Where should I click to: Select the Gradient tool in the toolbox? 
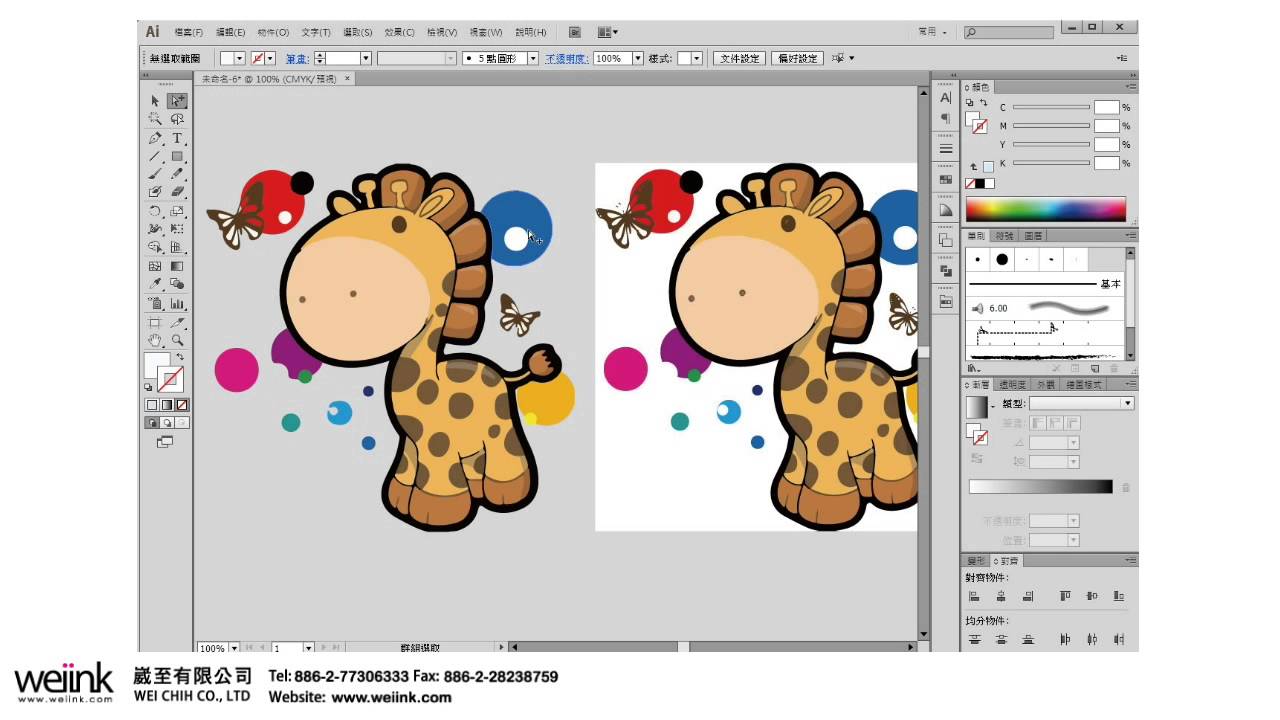(x=177, y=266)
